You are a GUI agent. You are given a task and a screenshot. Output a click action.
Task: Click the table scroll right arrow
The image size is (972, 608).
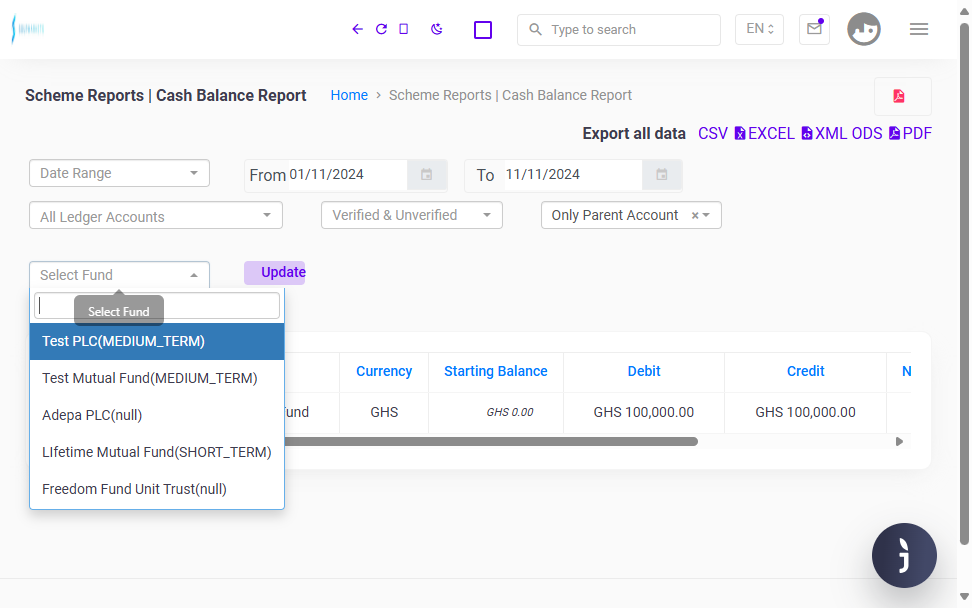[x=899, y=442]
